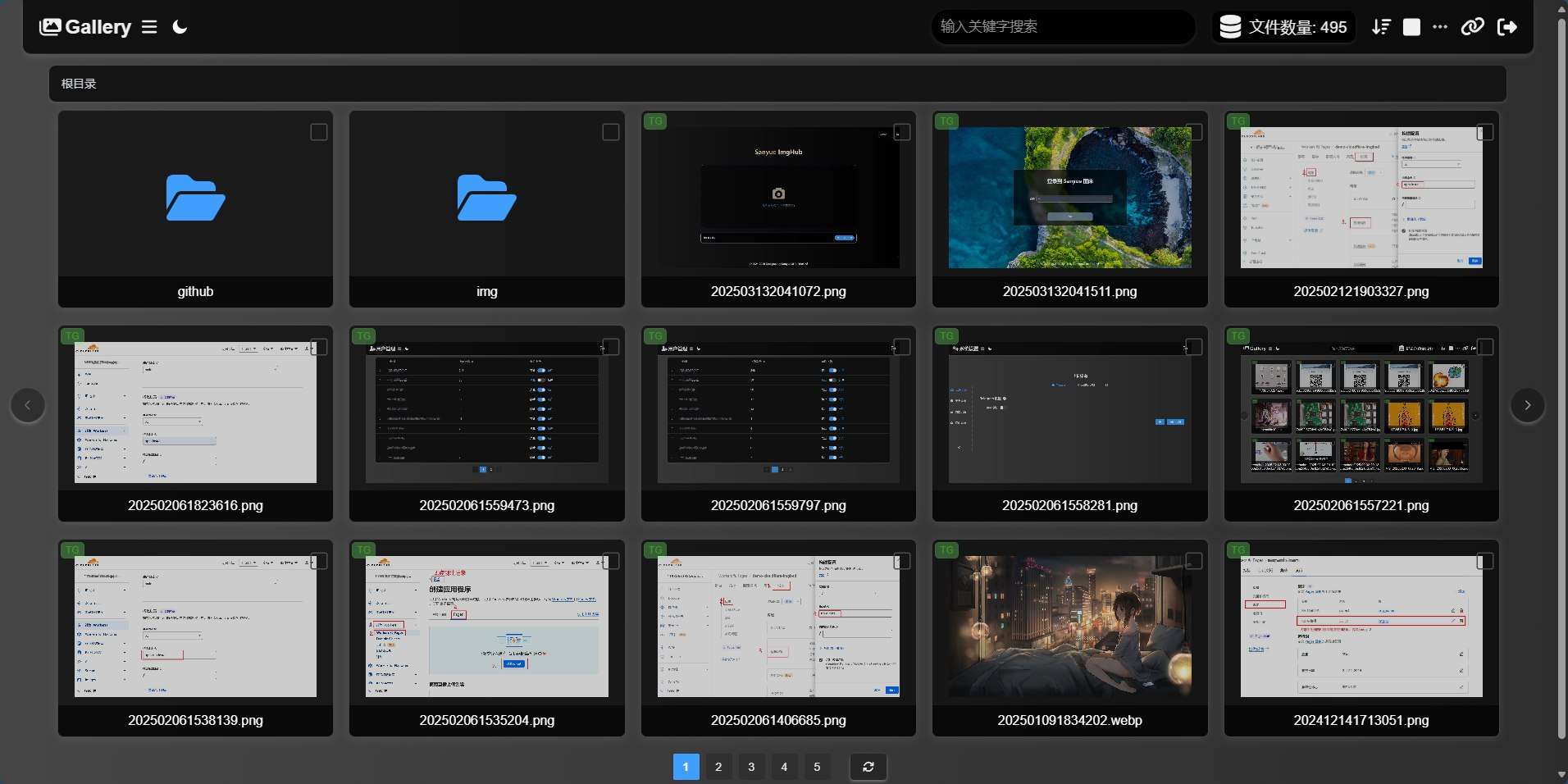Click the logout exit icon
The width and height of the screenshot is (1568, 784).
click(x=1507, y=27)
